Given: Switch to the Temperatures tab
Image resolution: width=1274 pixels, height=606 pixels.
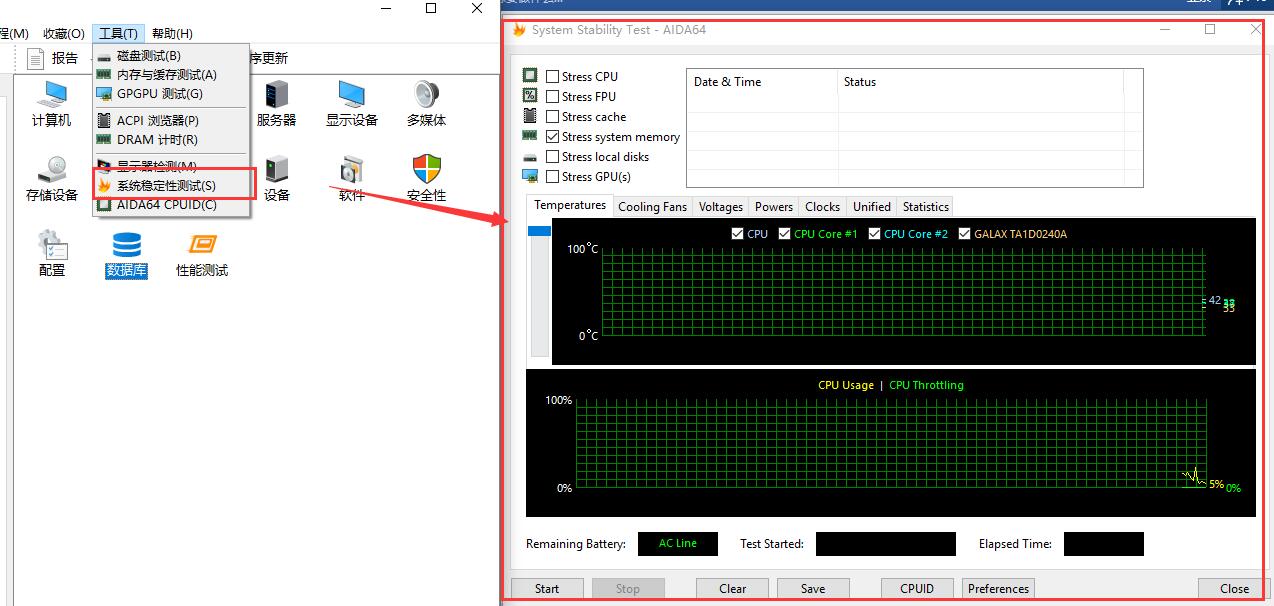Looking at the screenshot, I should tap(570, 205).
